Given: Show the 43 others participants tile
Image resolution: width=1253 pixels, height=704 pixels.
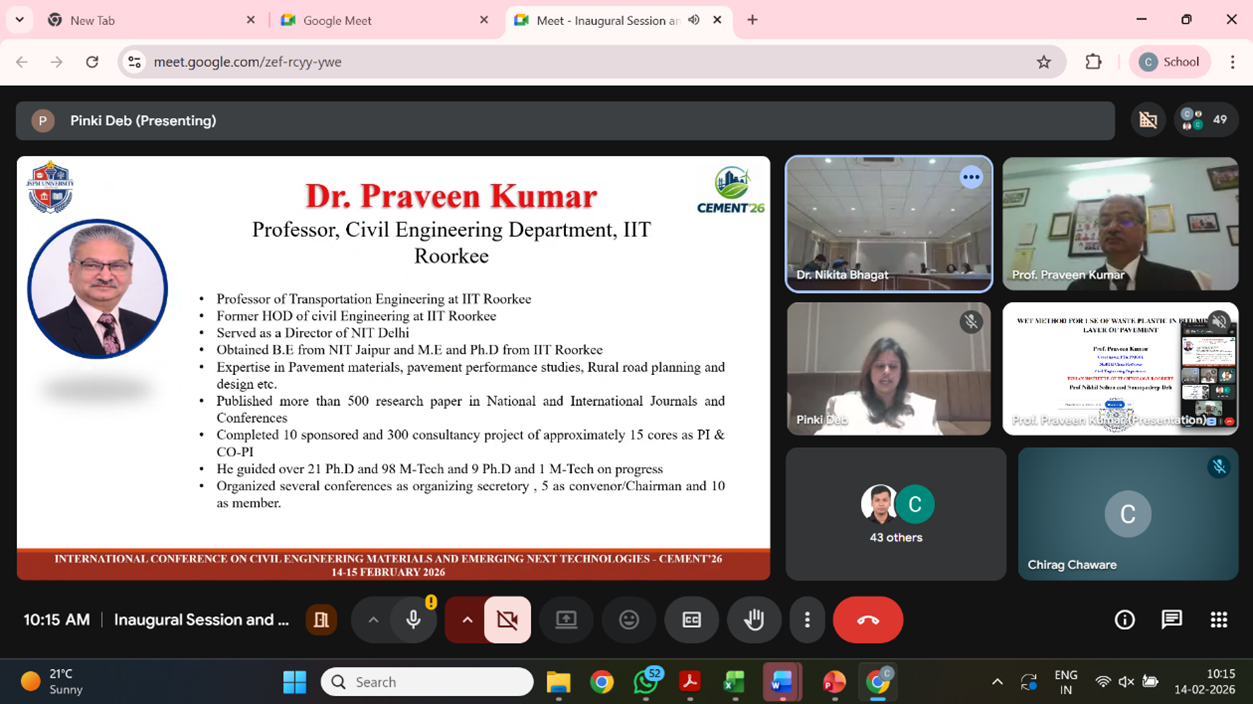Looking at the screenshot, I should [896, 514].
